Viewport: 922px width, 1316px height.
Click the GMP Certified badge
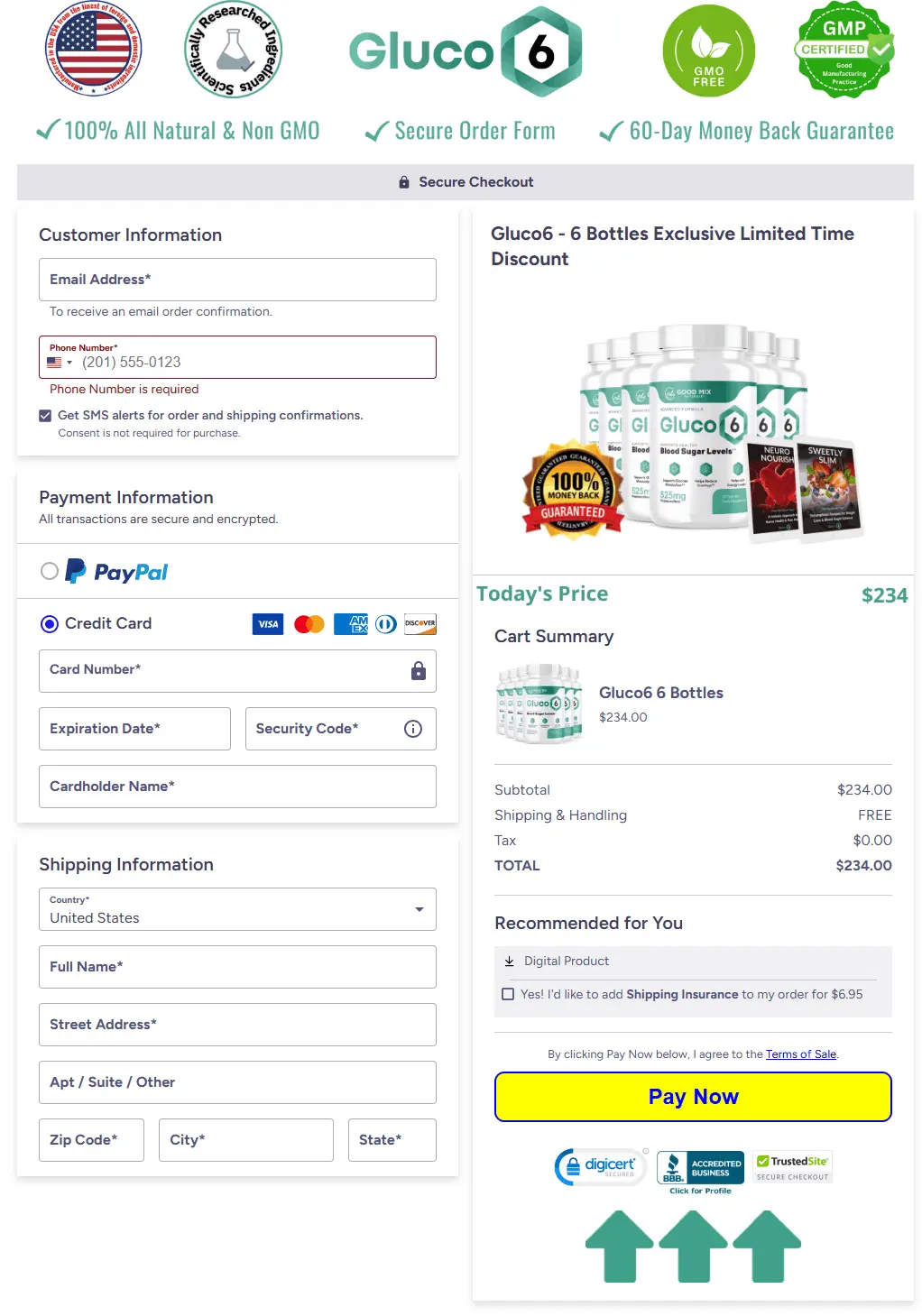843,51
